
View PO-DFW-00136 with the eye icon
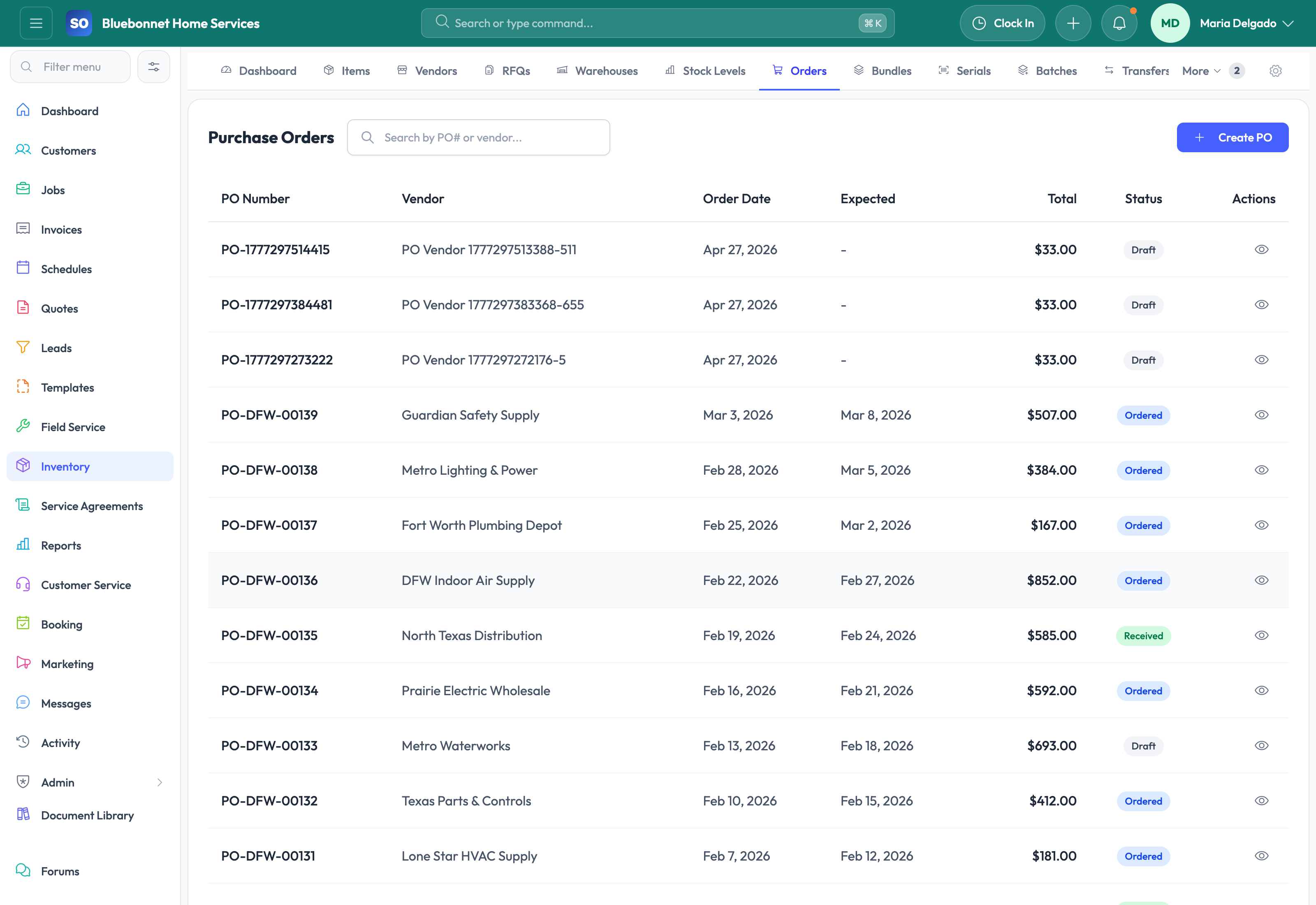click(x=1261, y=580)
